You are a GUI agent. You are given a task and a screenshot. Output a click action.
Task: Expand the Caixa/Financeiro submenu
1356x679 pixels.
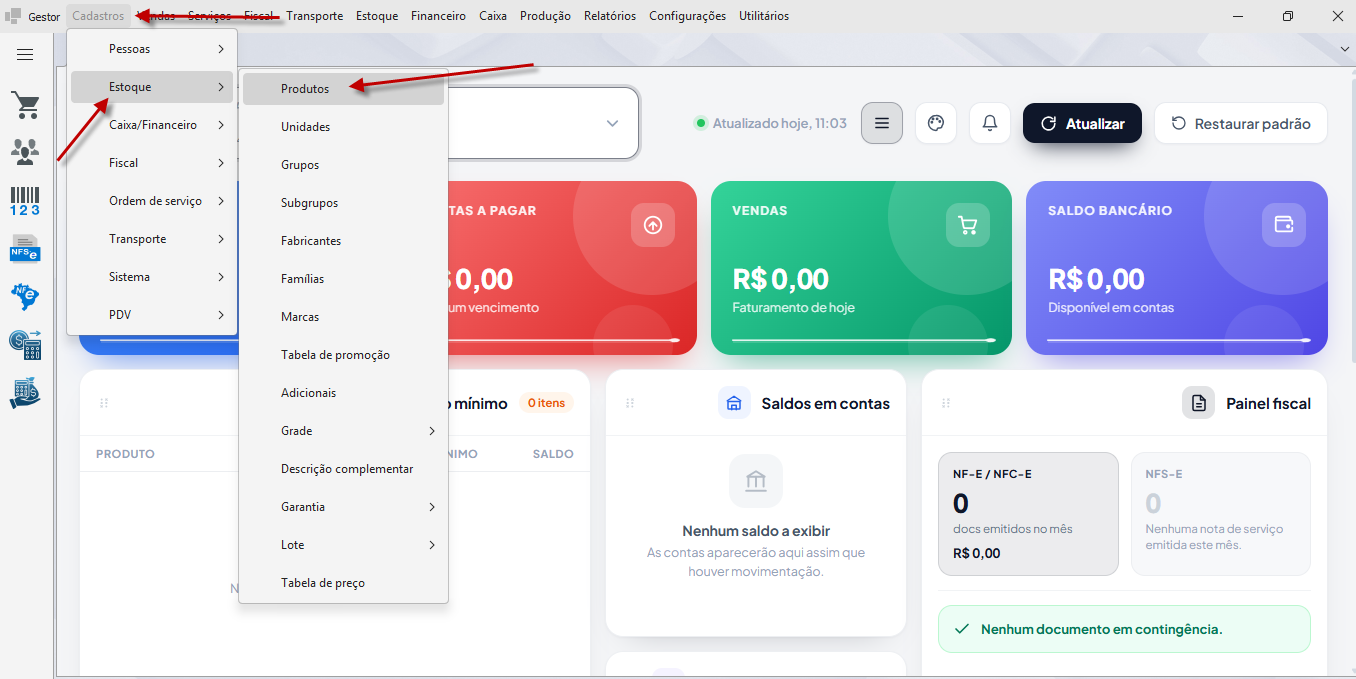(152, 125)
